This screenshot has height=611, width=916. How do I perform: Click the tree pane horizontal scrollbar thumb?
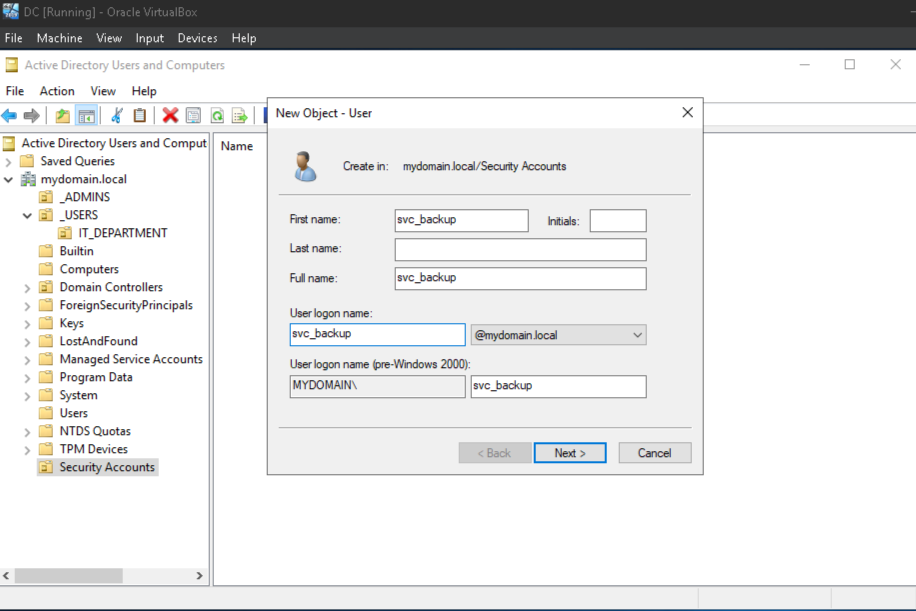tap(69, 575)
